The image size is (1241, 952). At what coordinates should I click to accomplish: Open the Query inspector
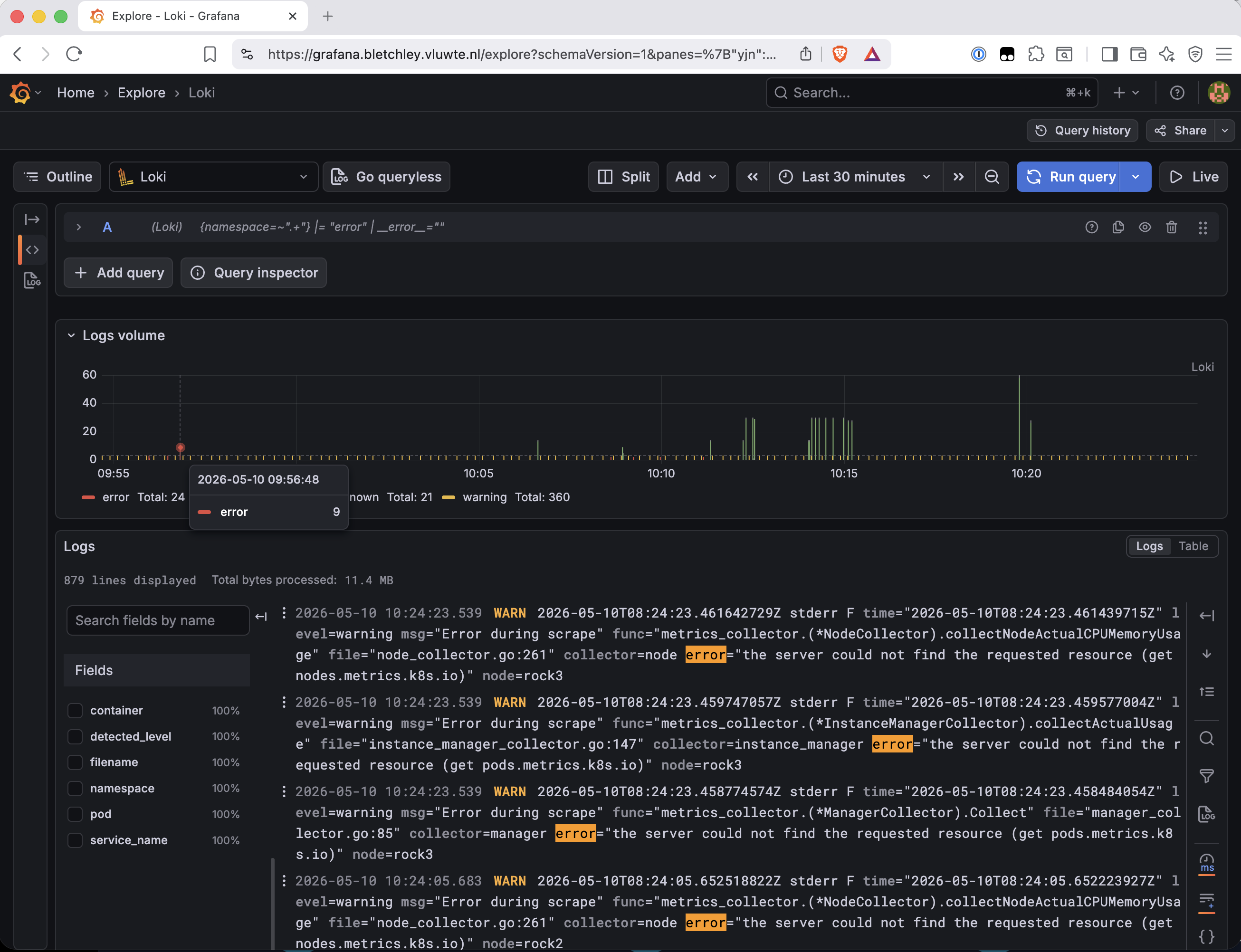pos(253,273)
